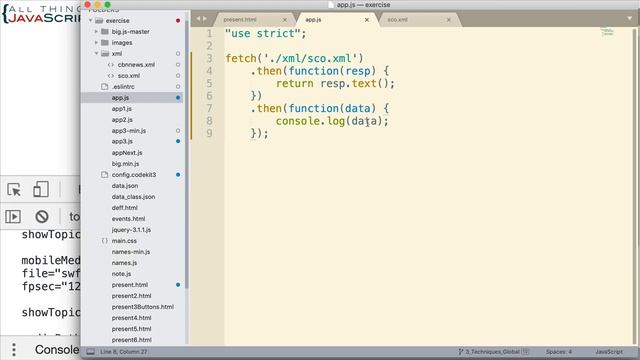This screenshot has width=640, height=360.
Task: Open .eslintrc file in the sidebar
Action: 123,87
